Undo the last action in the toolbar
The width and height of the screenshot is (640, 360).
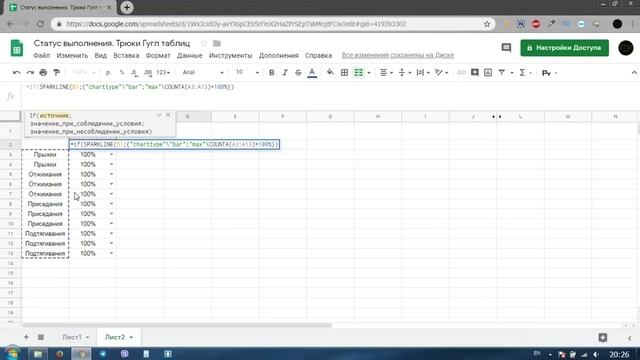[x=16, y=73]
